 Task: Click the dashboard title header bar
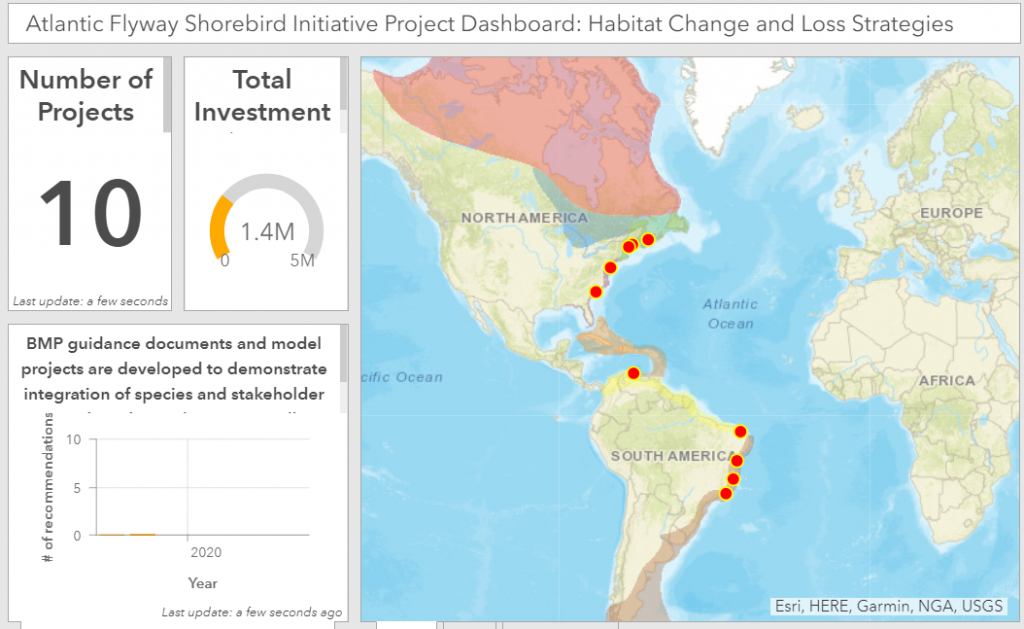[514, 24]
